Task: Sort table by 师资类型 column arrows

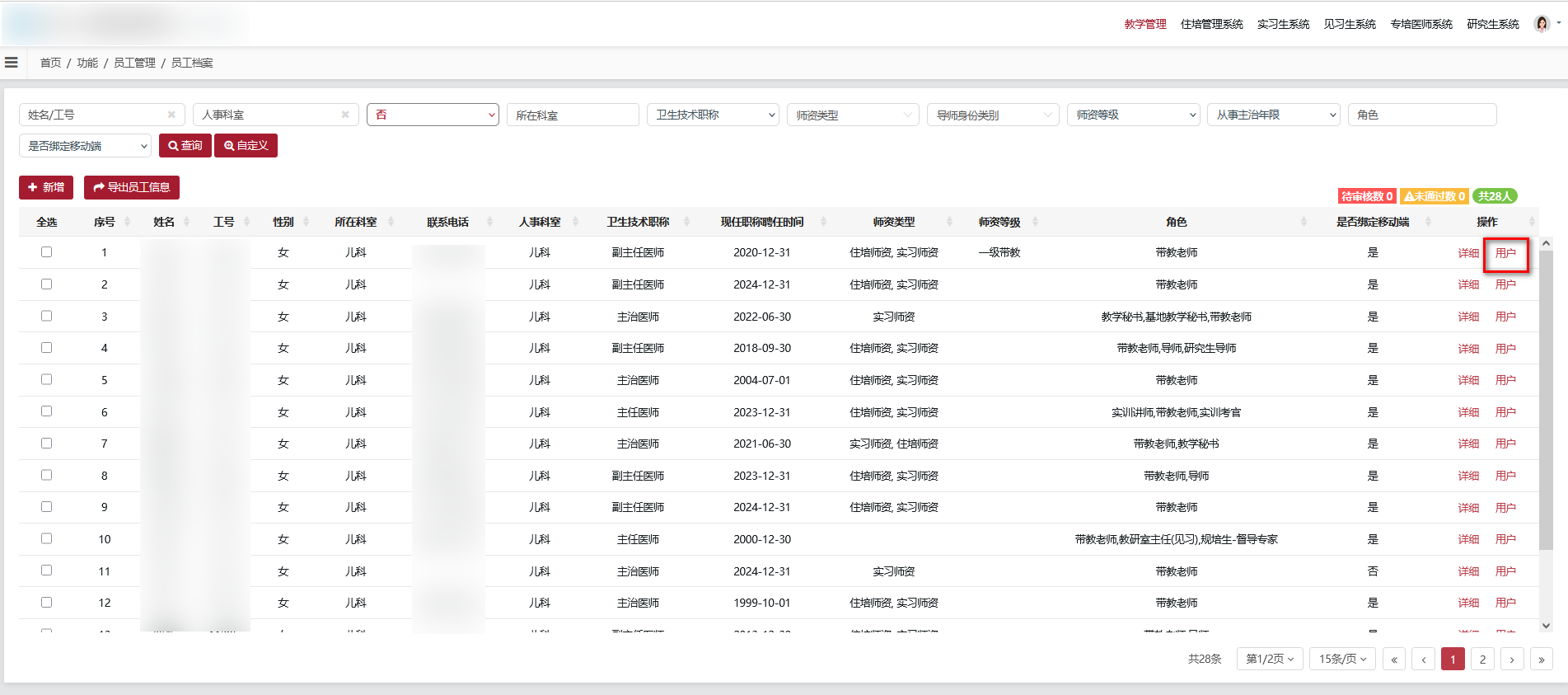Action: pyautogui.click(x=949, y=222)
